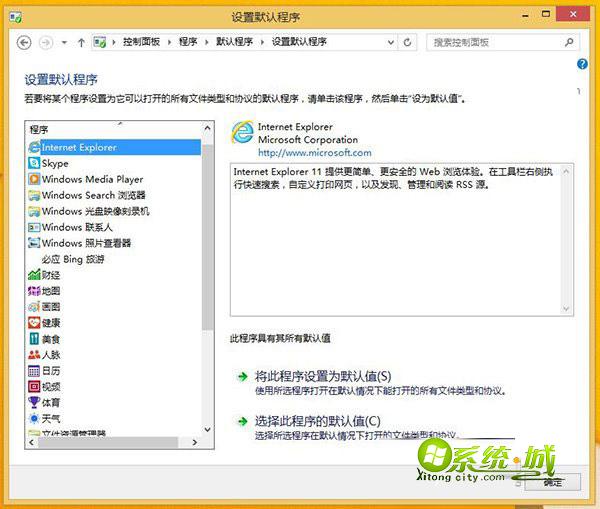Choose the 财经 app entry
The width and height of the screenshot is (600, 509).
(x=50, y=275)
